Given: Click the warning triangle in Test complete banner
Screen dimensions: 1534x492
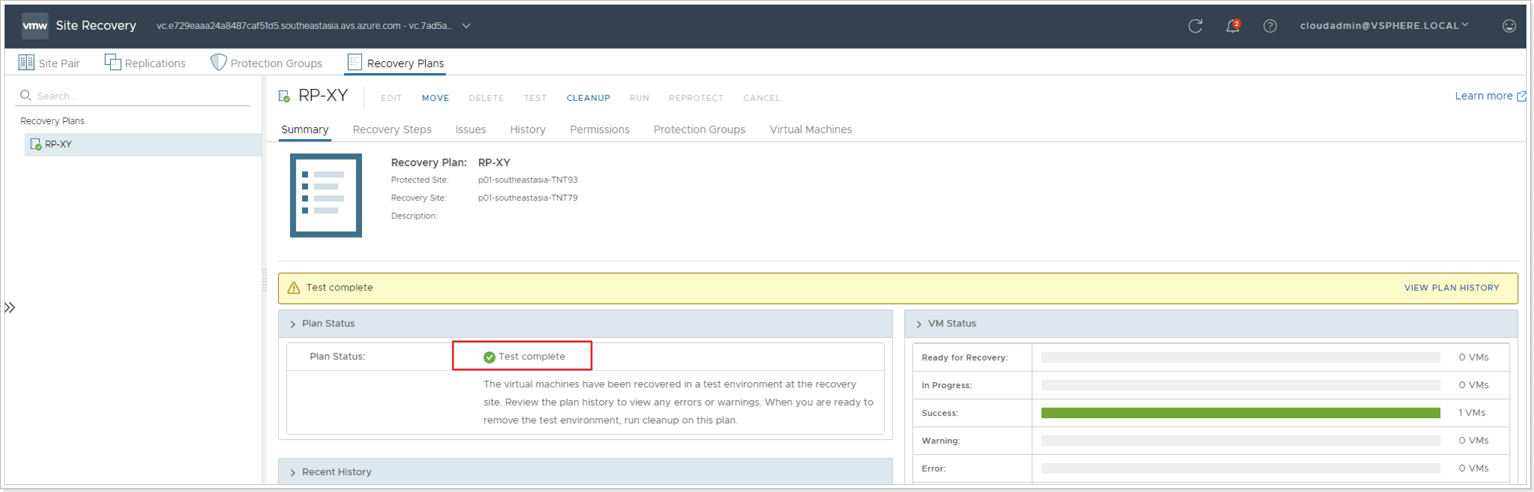Looking at the screenshot, I should pos(294,288).
